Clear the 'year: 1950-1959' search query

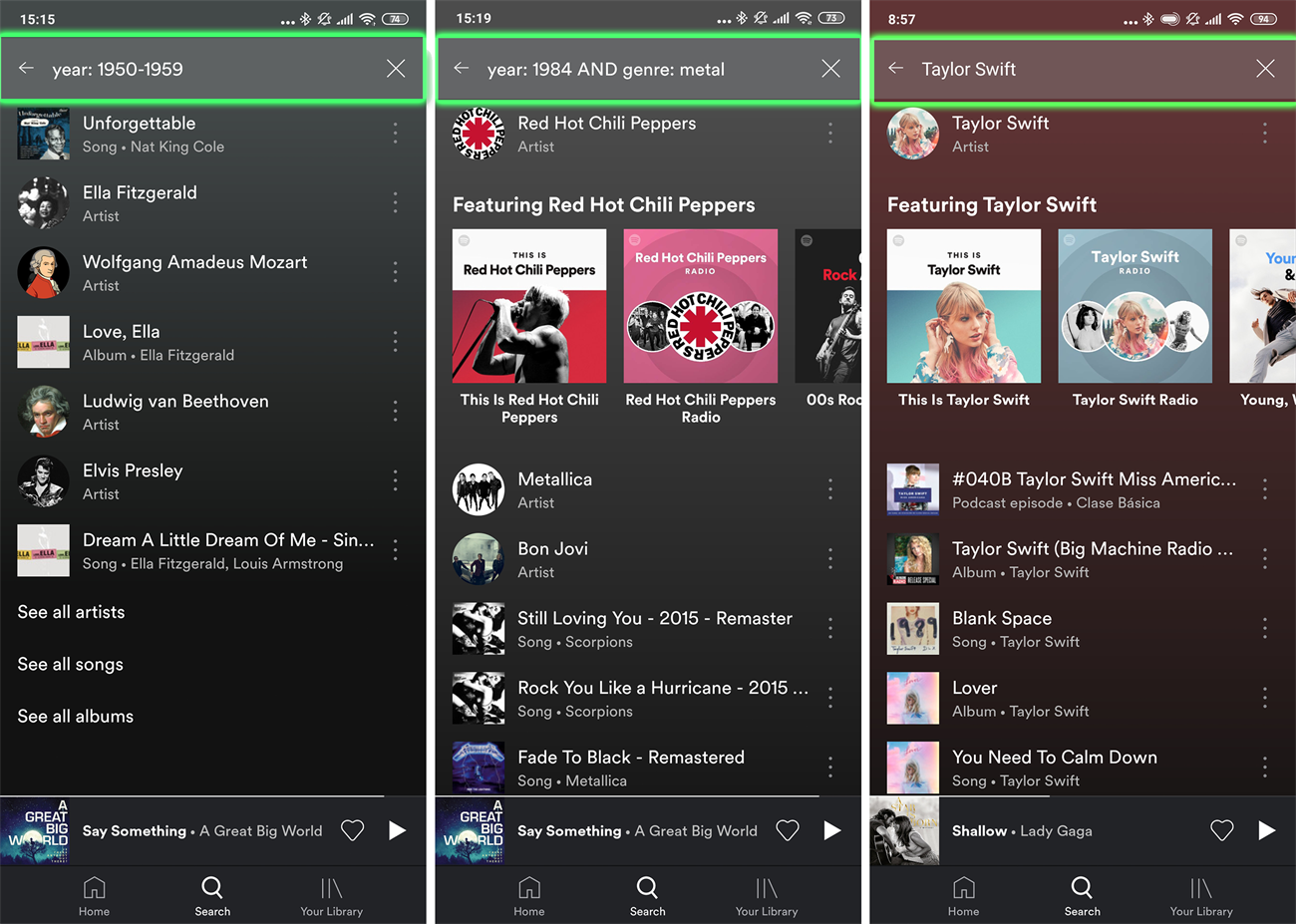pyautogui.click(x=396, y=69)
